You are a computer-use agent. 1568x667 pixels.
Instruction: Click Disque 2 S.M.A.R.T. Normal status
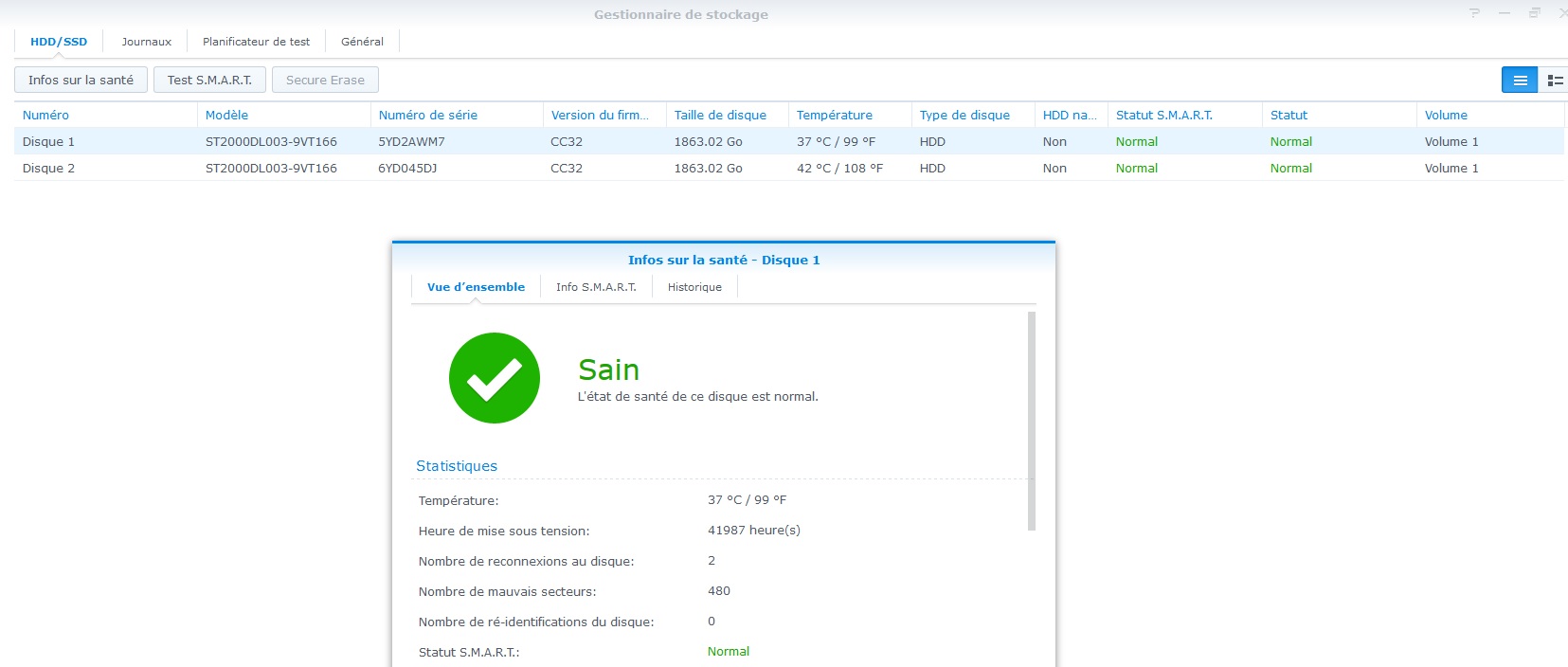pos(1136,168)
